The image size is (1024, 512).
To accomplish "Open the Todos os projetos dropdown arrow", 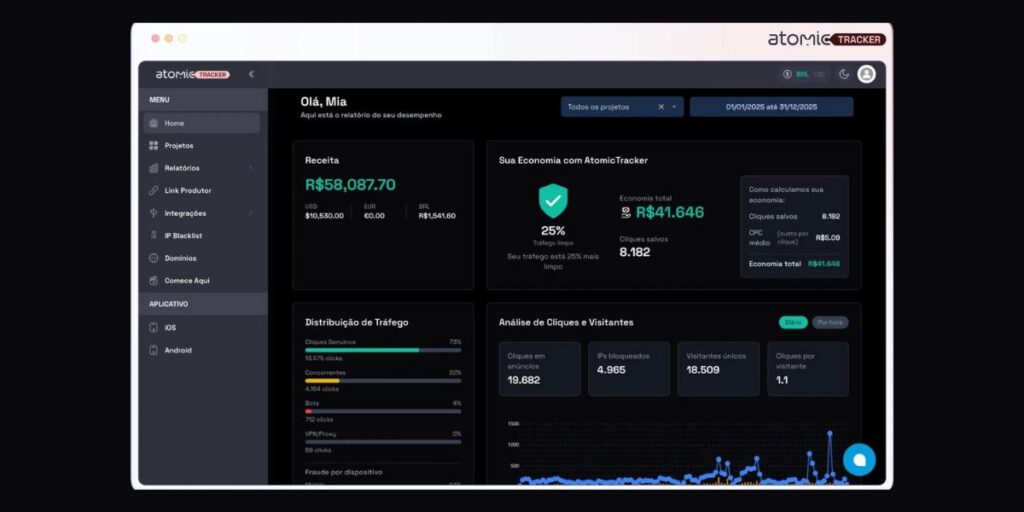I will click(x=675, y=107).
